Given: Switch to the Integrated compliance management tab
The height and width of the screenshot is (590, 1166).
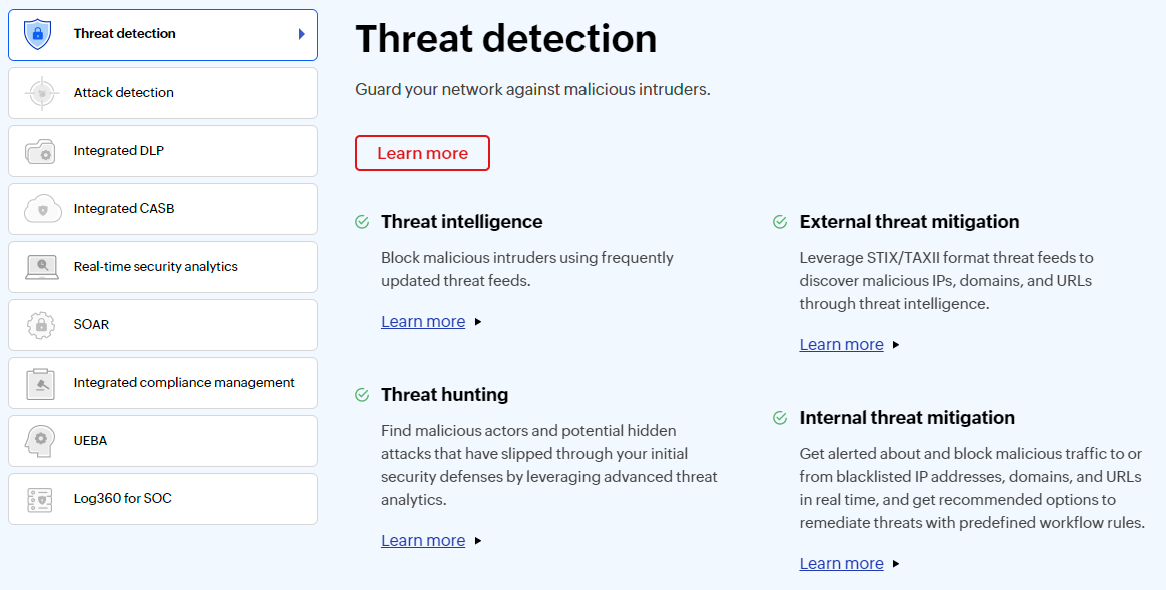Looking at the screenshot, I should tap(184, 383).
